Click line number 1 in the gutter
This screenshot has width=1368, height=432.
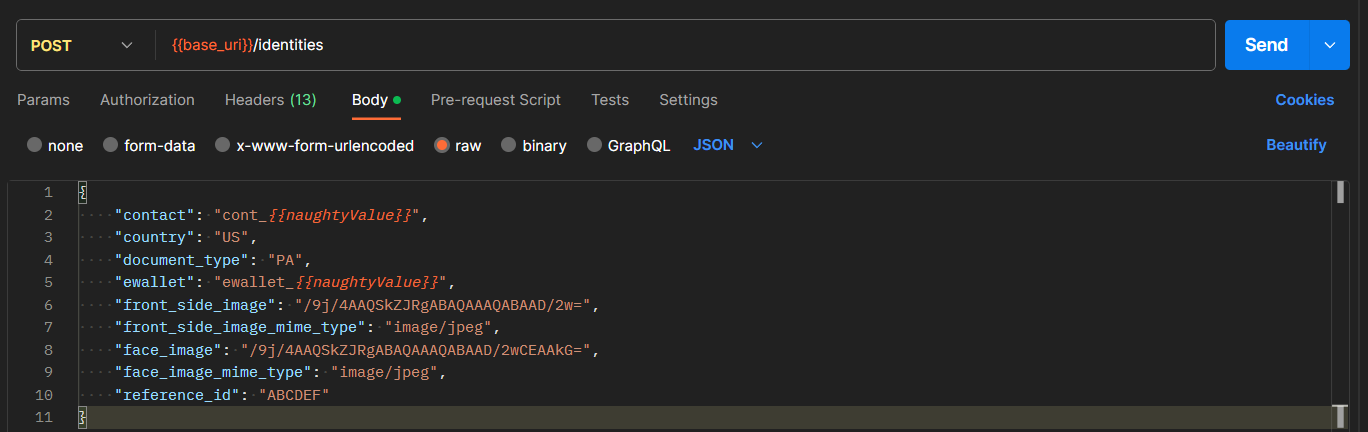(48, 192)
